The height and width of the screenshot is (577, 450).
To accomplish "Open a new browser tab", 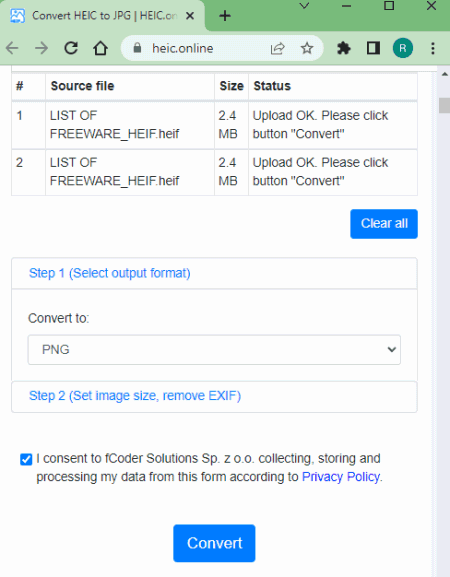I will [224, 16].
